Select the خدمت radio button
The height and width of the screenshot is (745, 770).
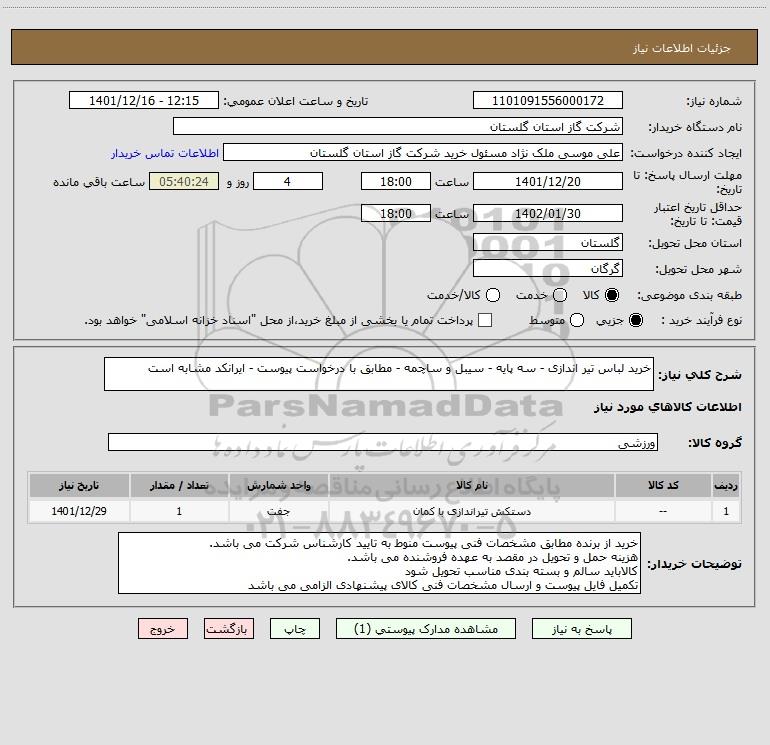coord(560,295)
